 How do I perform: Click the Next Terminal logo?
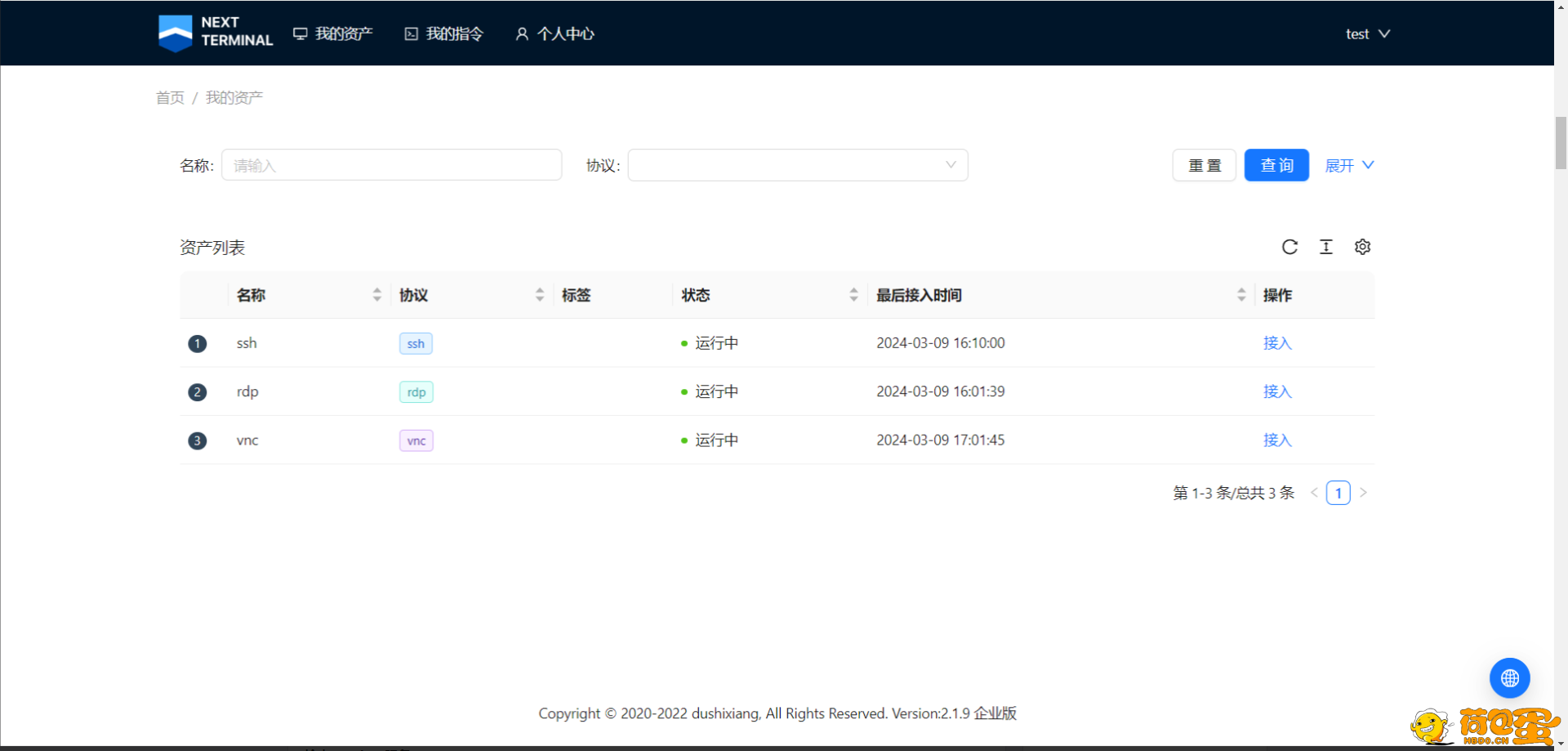point(216,33)
